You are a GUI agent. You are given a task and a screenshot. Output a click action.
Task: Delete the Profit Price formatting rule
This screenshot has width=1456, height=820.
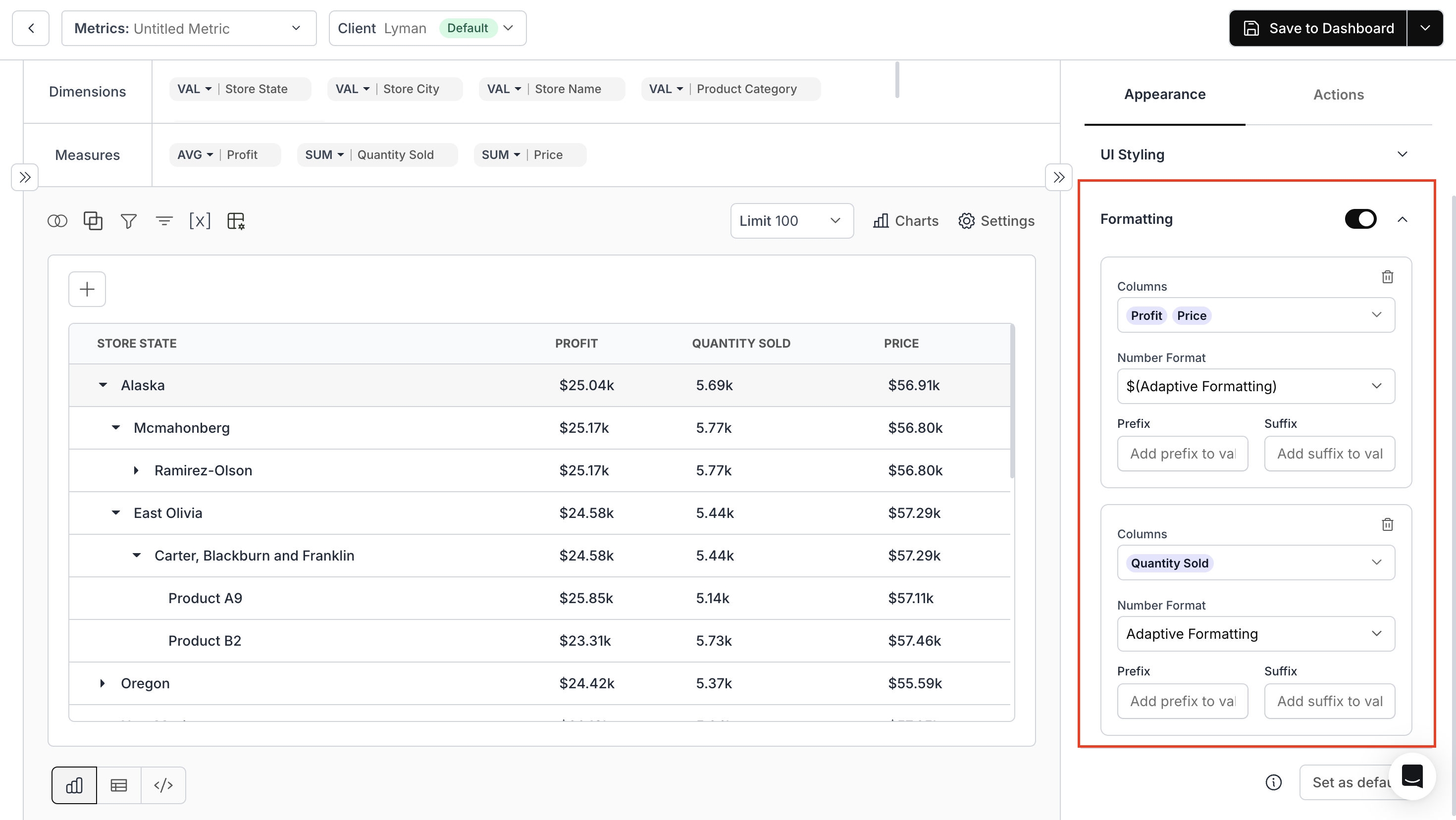pos(1387,277)
